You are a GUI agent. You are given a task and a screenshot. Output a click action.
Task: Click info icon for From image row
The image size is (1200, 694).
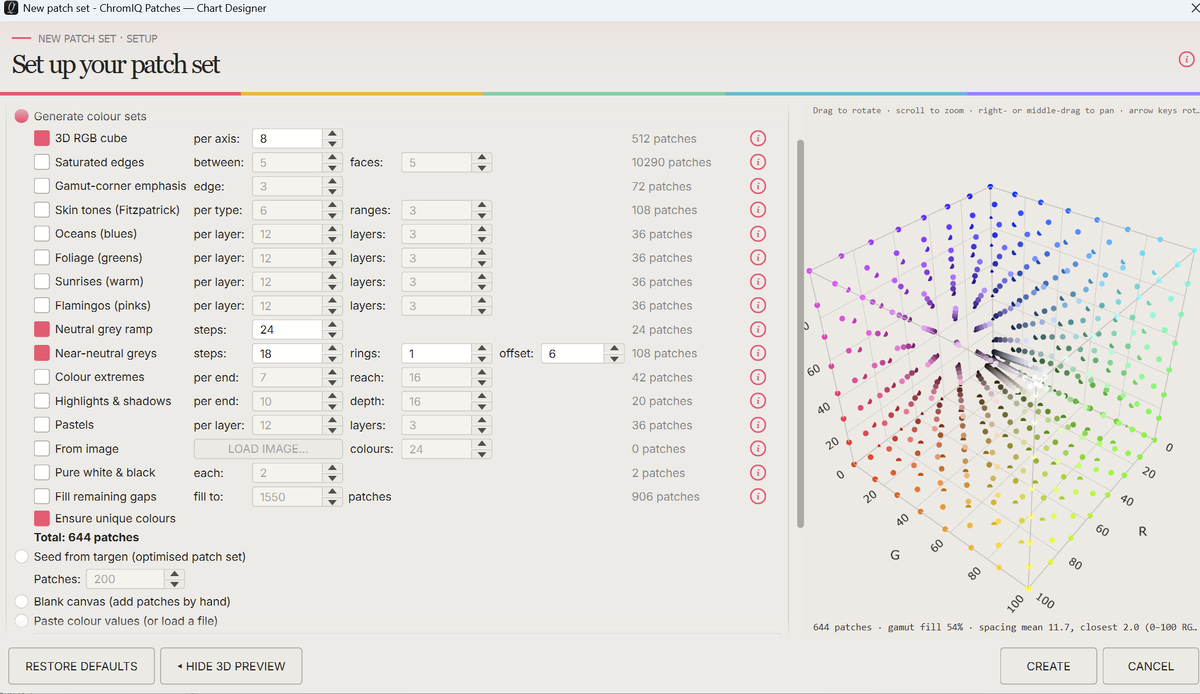(x=758, y=449)
